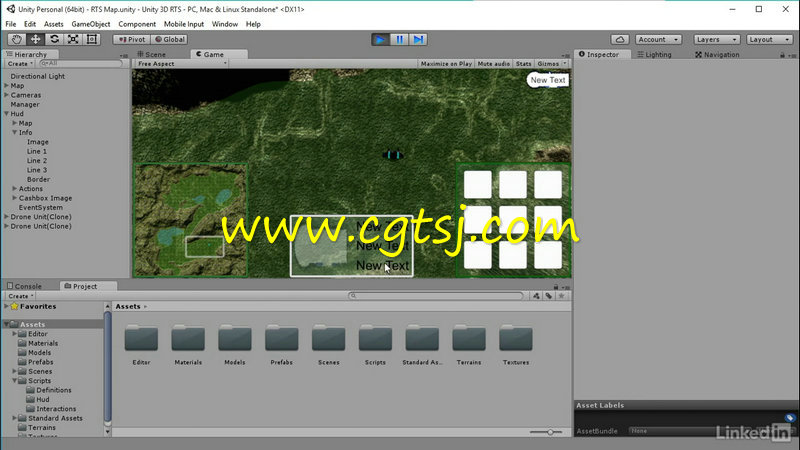This screenshot has height=450, width=800.
Task: Collapse the Info object in Hierarchy
Action: pyautogui.click(x=15, y=132)
